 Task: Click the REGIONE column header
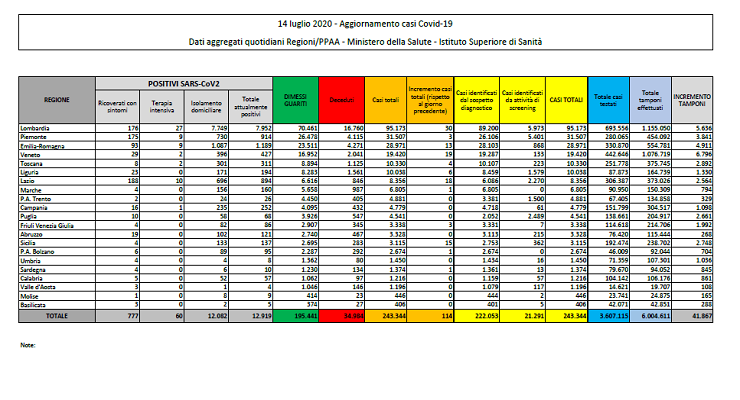(55, 100)
